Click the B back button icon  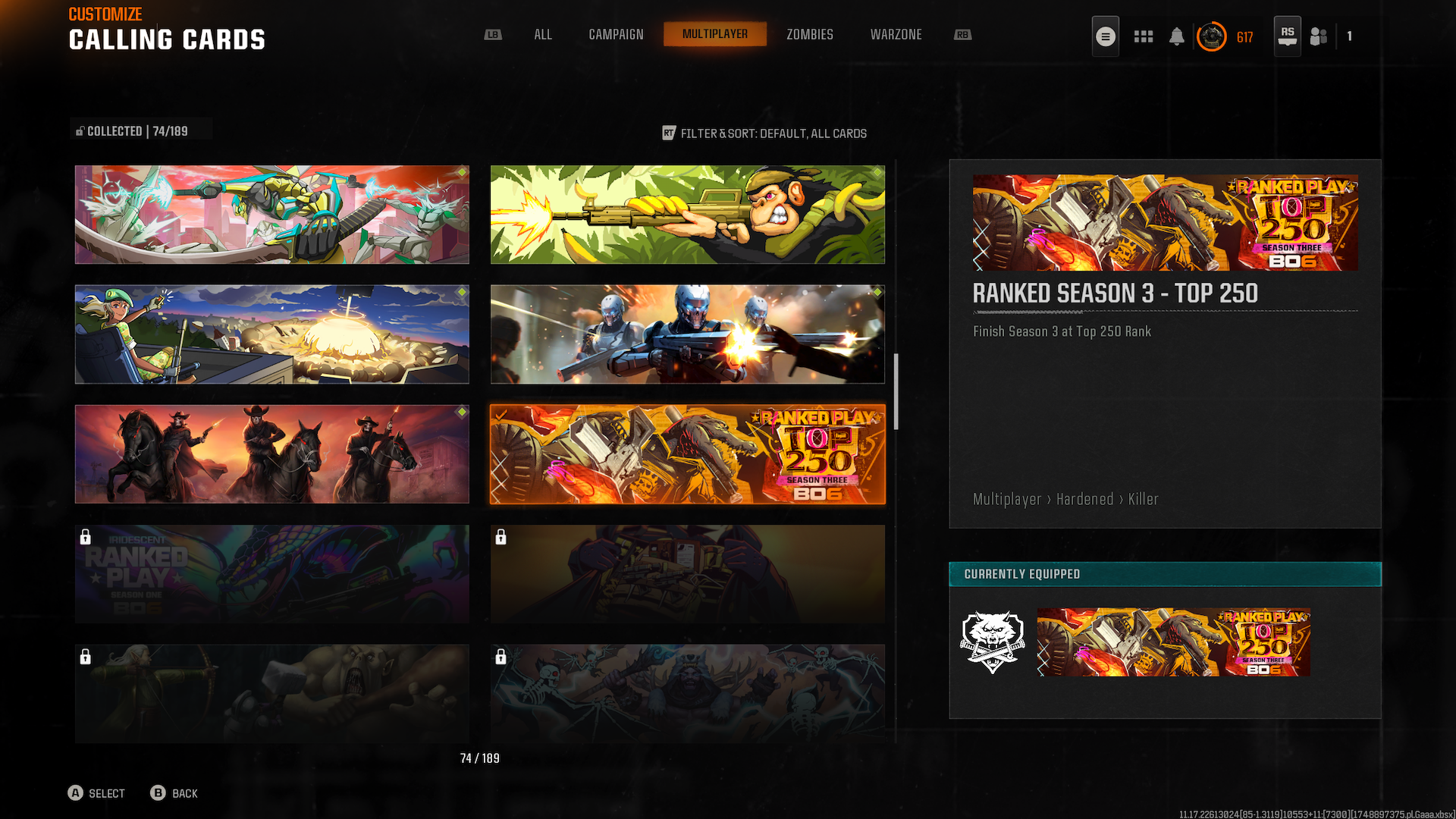pos(158,792)
